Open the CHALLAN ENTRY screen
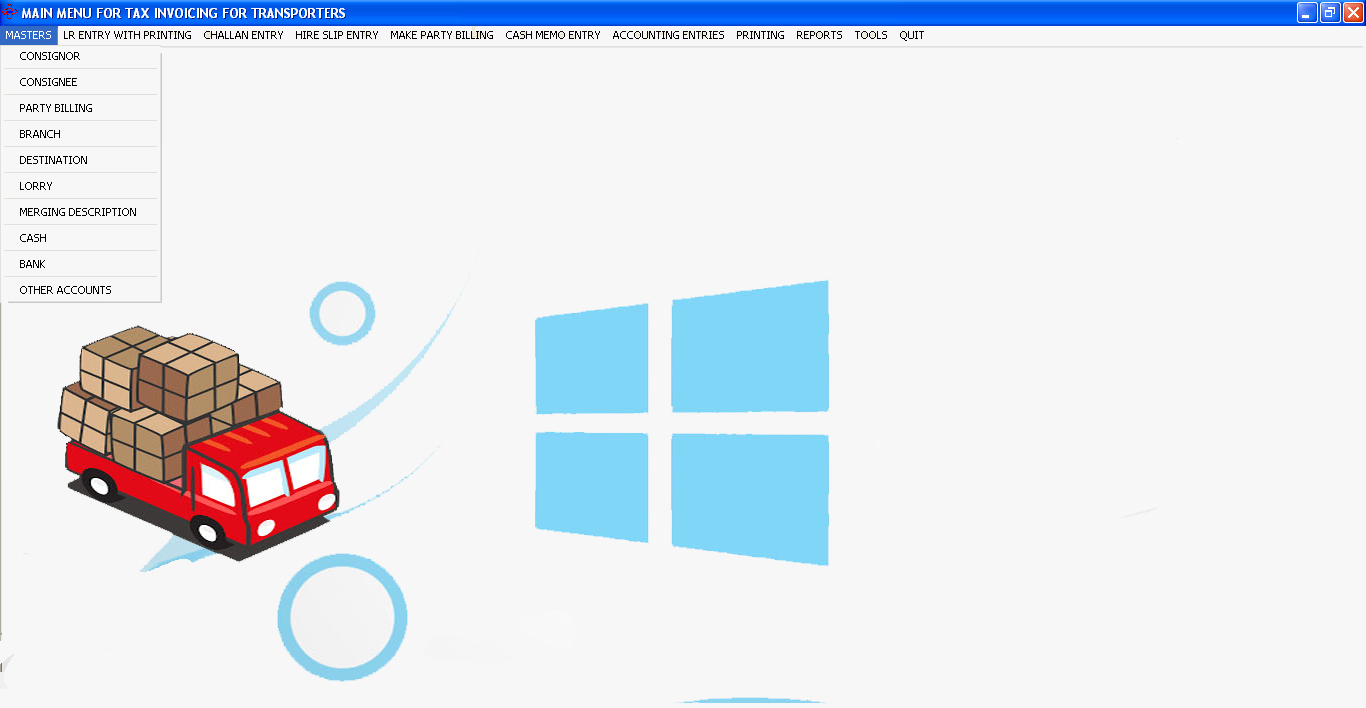 (x=243, y=34)
